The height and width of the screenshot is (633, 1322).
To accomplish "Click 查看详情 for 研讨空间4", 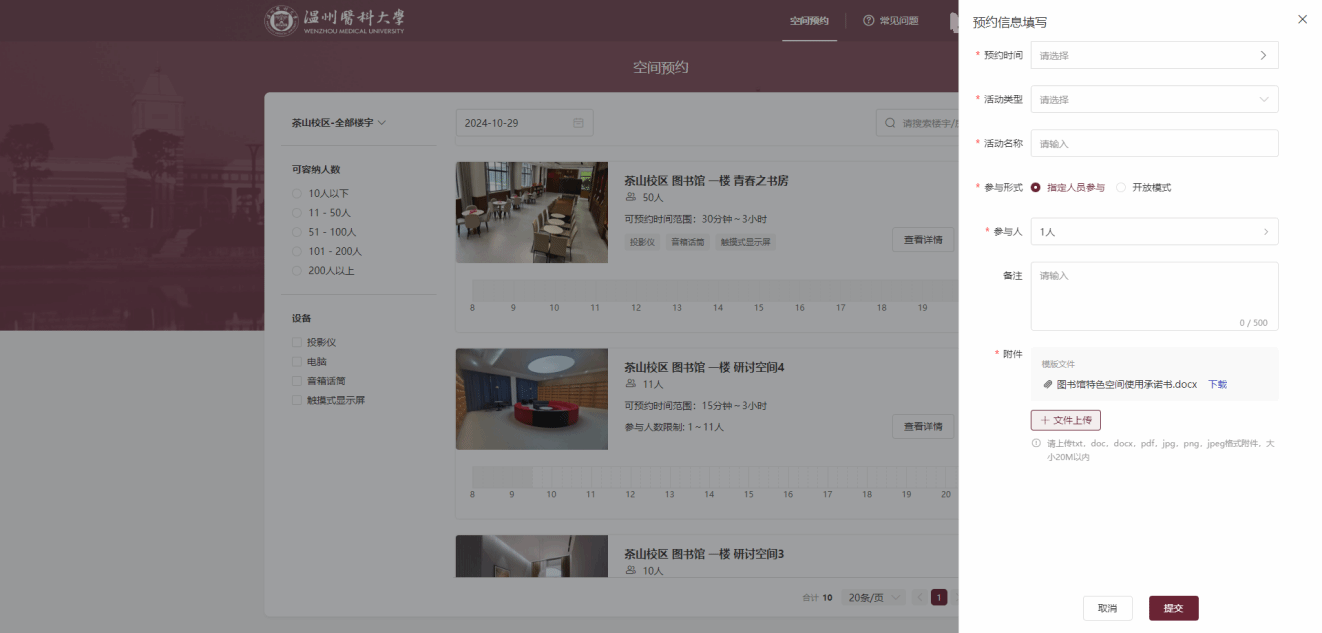I will [x=923, y=427].
